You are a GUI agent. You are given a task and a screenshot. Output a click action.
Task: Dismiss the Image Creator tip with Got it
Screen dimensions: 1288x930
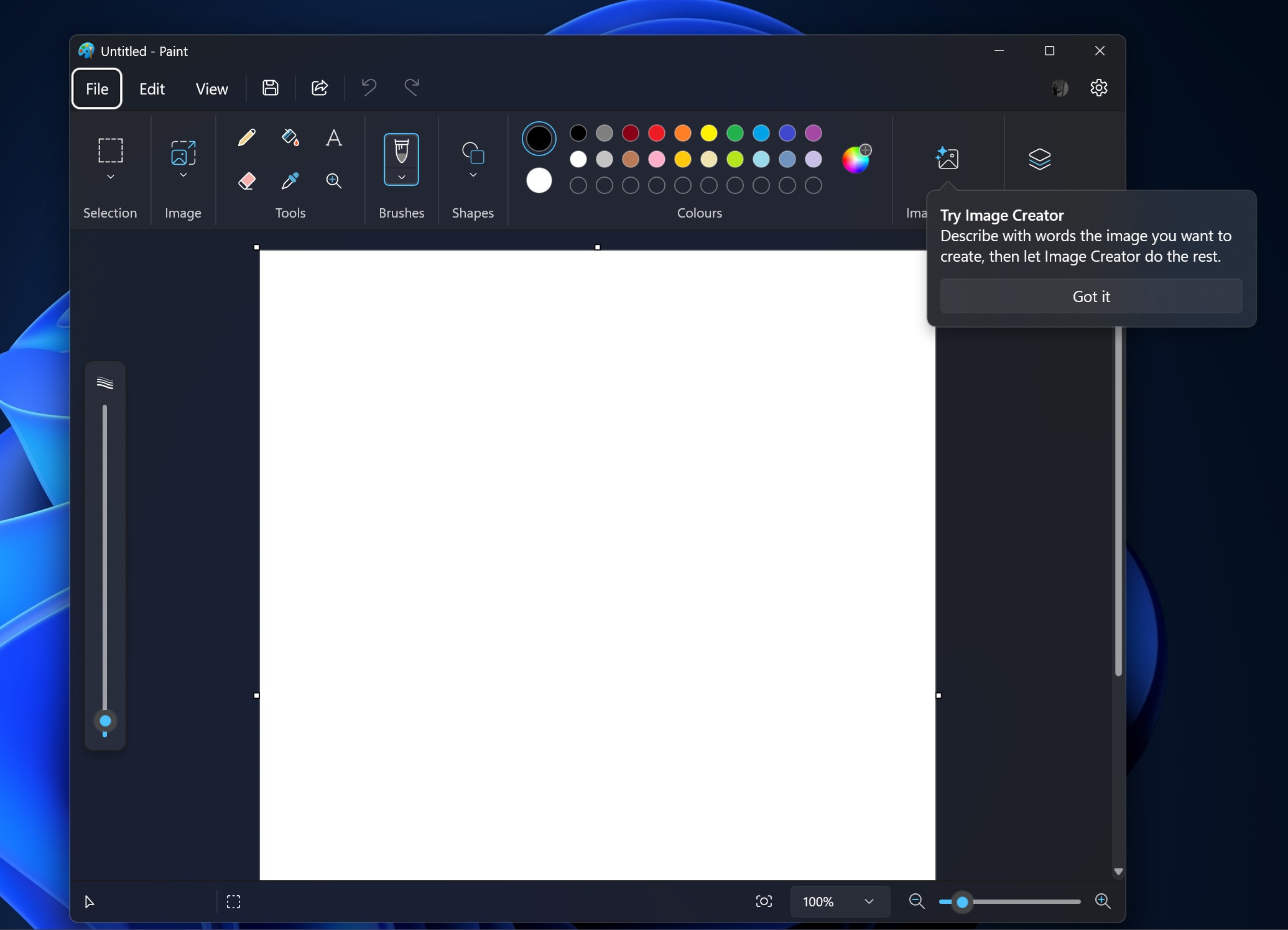[x=1091, y=297]
